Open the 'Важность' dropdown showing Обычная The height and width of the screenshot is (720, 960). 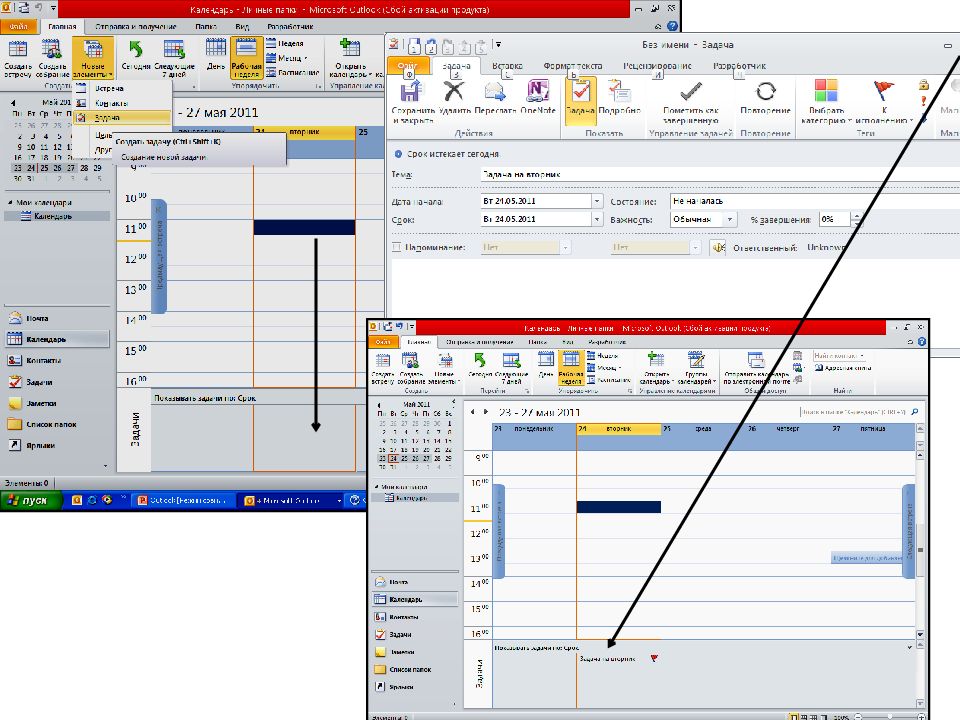tap(729, 219)
